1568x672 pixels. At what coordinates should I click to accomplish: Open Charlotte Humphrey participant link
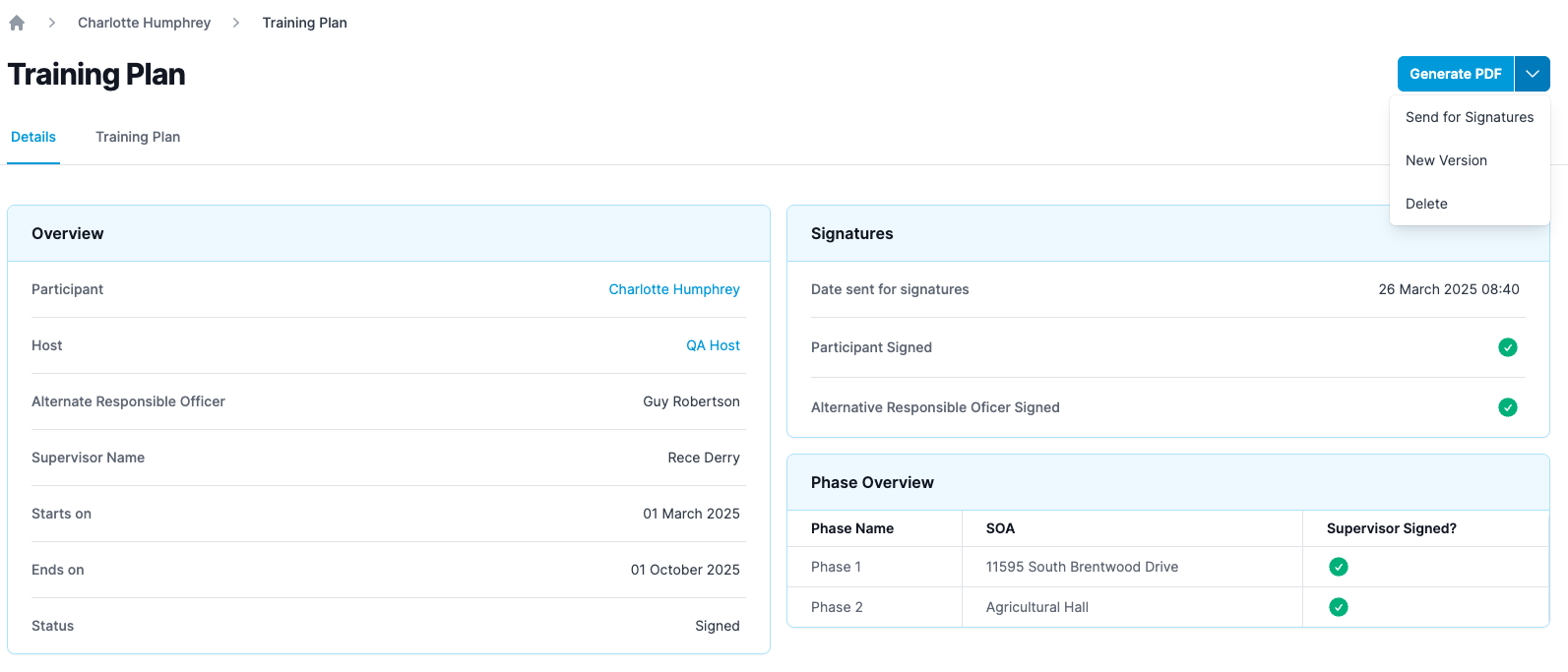[673, 289]
